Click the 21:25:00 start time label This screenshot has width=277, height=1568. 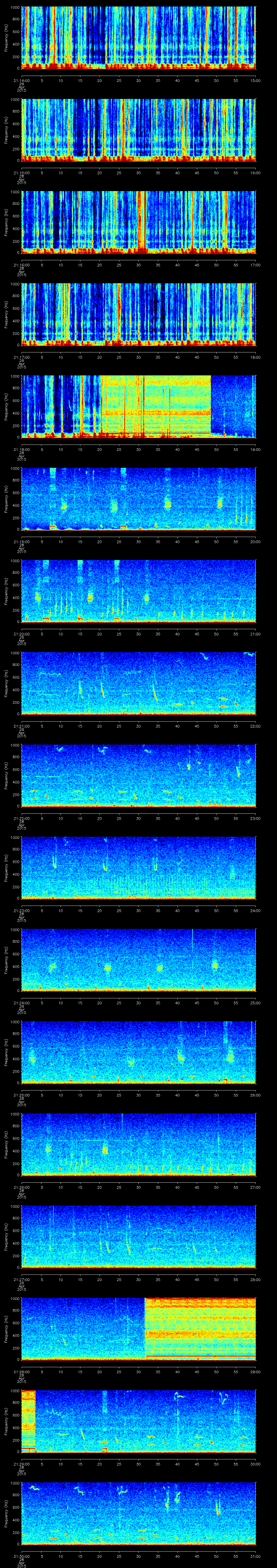(21, 1095)
